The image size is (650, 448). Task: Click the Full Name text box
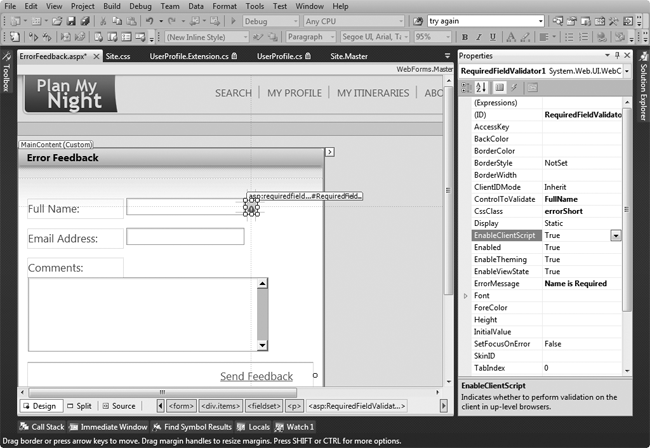coord(186,206)
